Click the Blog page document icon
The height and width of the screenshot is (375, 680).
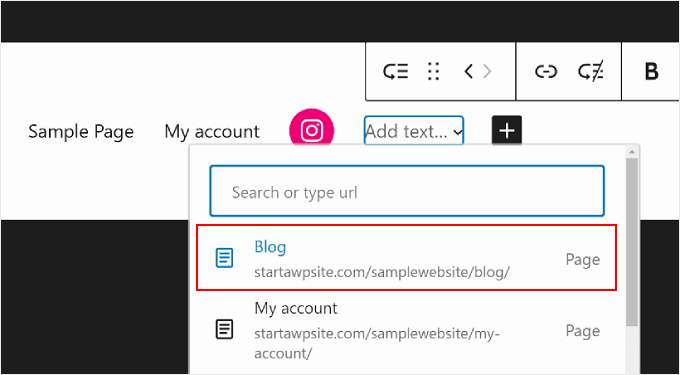[224, 258]
